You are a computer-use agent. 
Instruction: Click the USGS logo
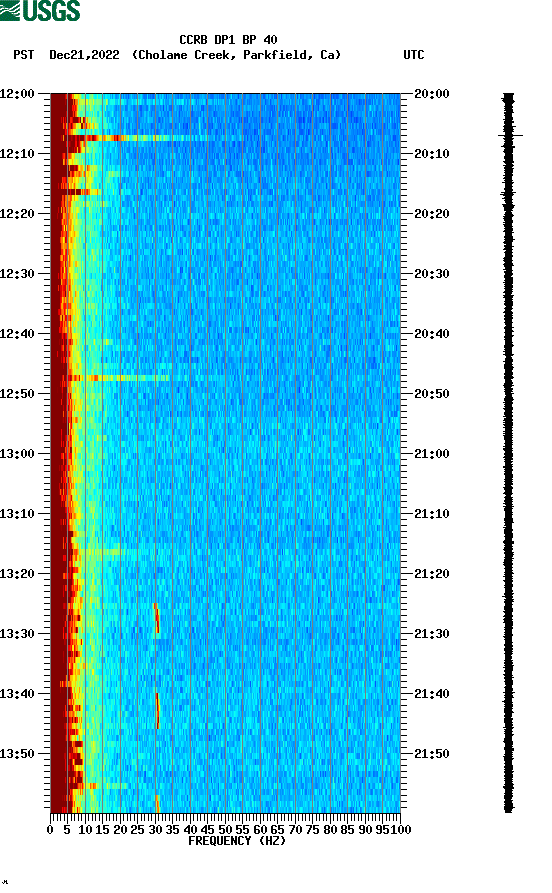pos(40,10)
